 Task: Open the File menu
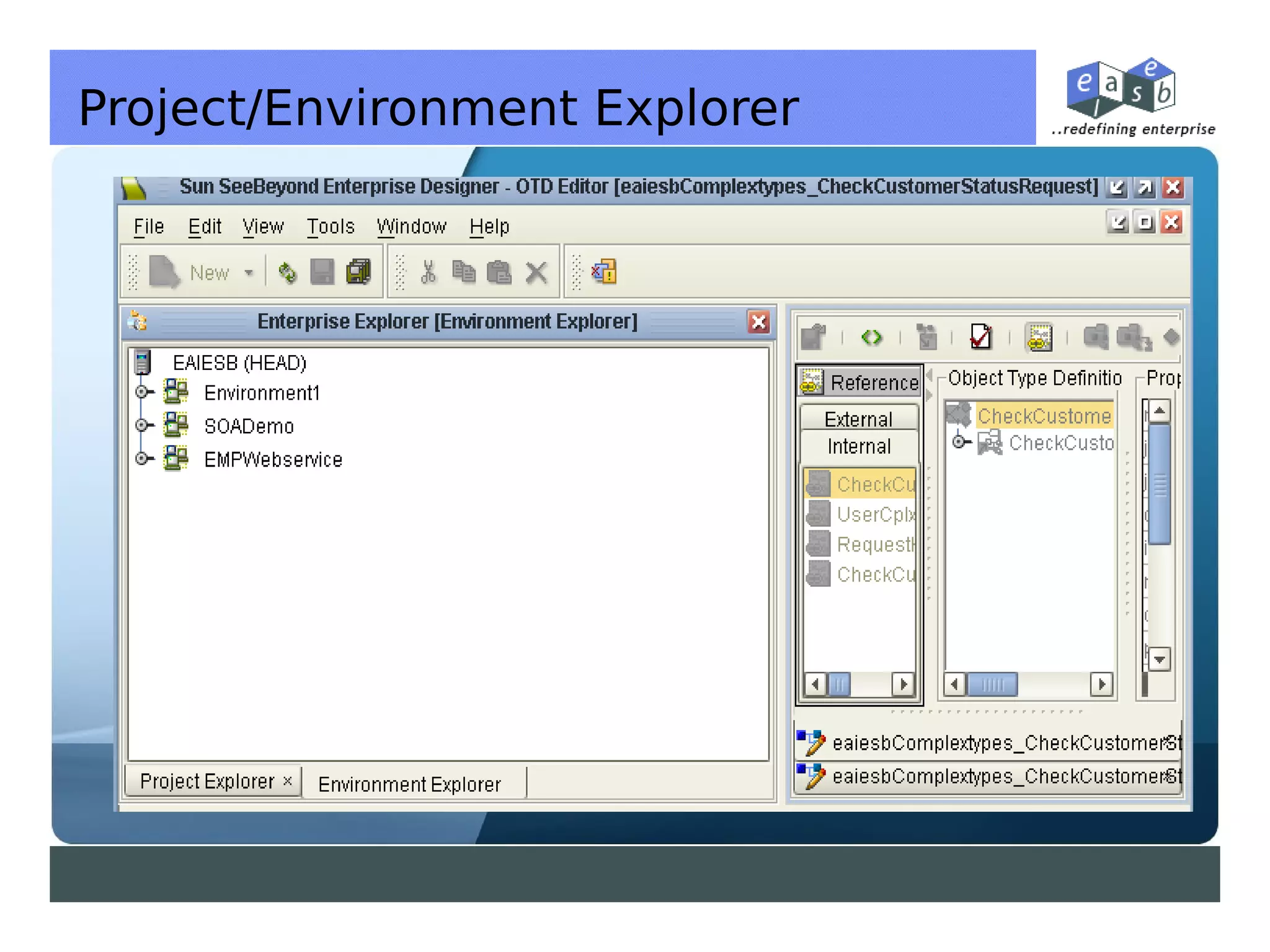click(x=149, y=227)
